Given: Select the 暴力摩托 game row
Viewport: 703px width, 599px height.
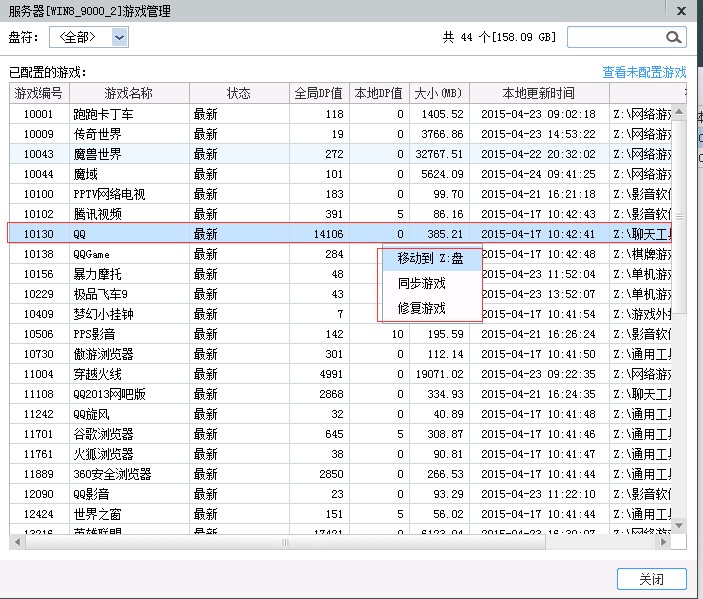Looking at the screenshot, I should click(x=340, y=274).
